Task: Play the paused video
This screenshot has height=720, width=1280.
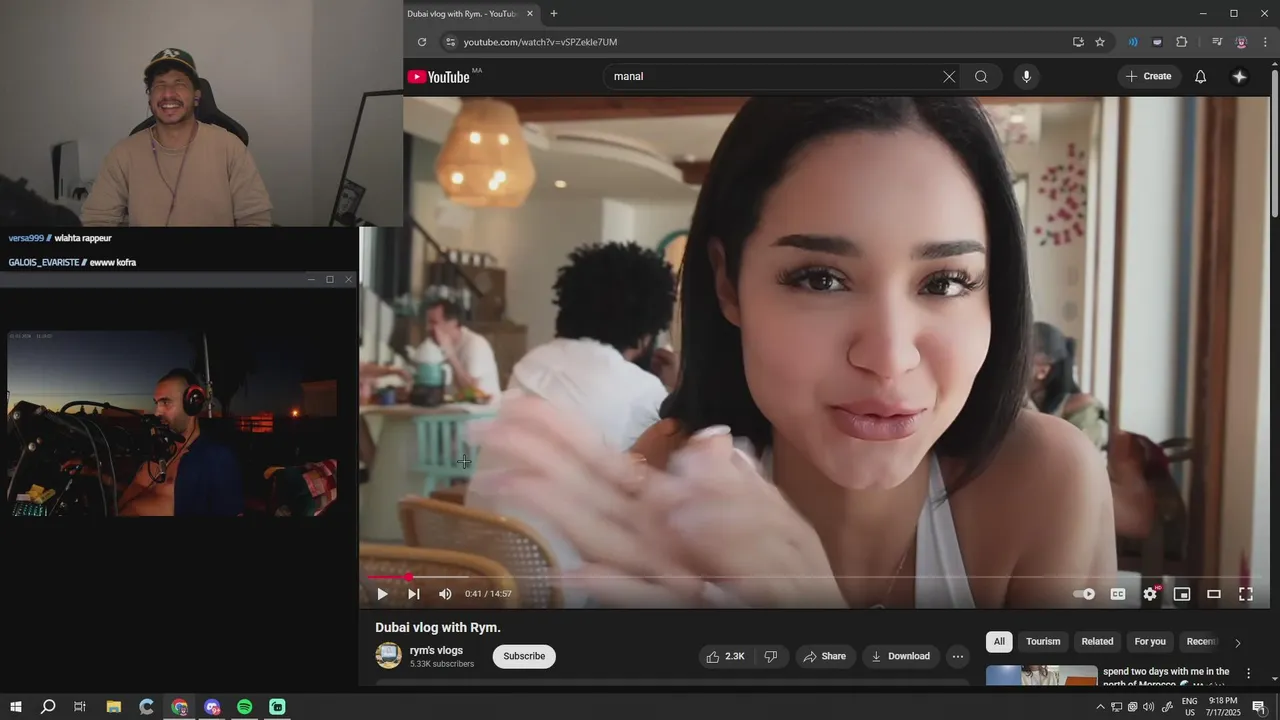Action: [382, 594]
